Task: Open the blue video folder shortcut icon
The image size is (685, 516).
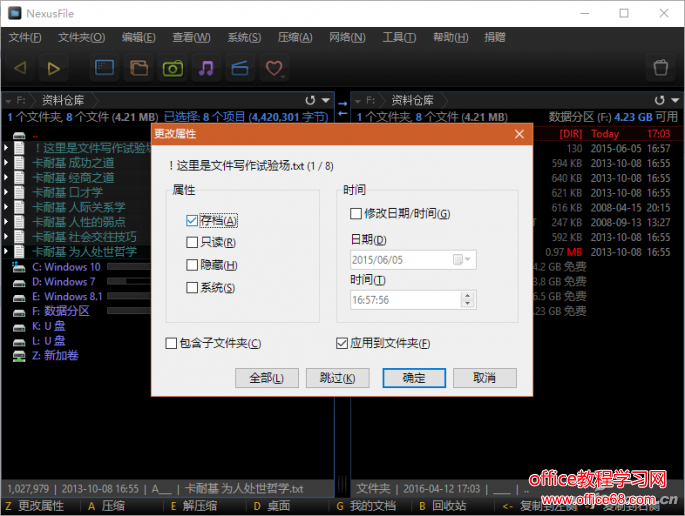Action: [x=240, y=68]
